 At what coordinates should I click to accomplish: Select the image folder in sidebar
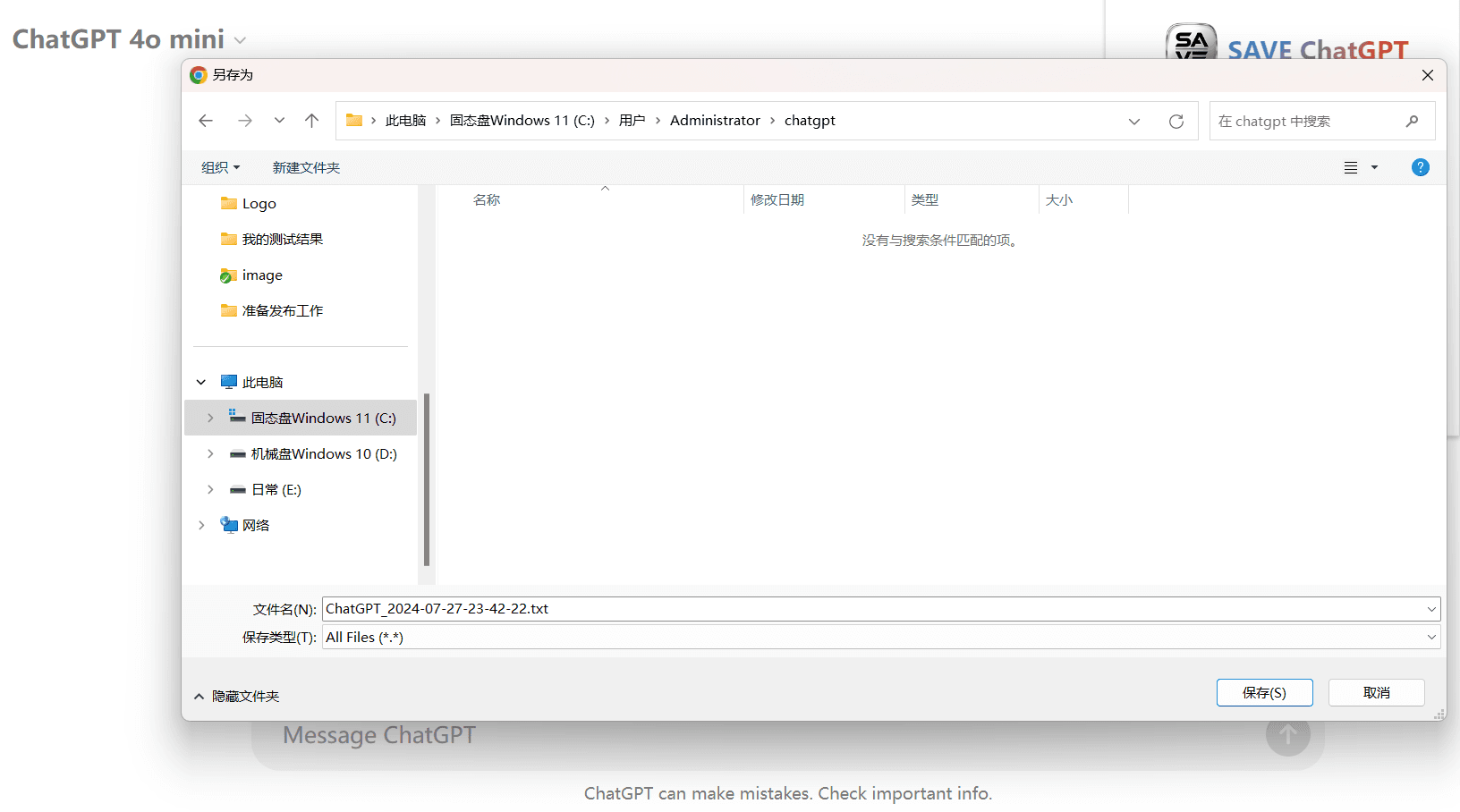coord(251,275)
